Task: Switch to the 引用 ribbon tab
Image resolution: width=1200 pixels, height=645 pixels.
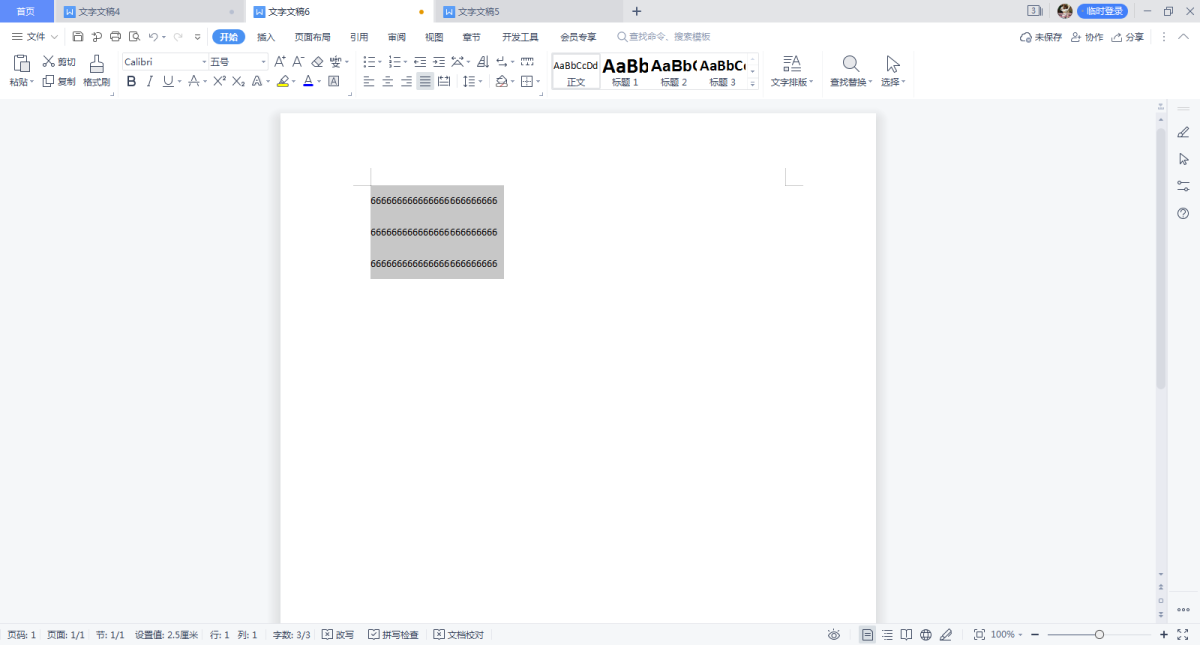Action: tap(359, 37)
